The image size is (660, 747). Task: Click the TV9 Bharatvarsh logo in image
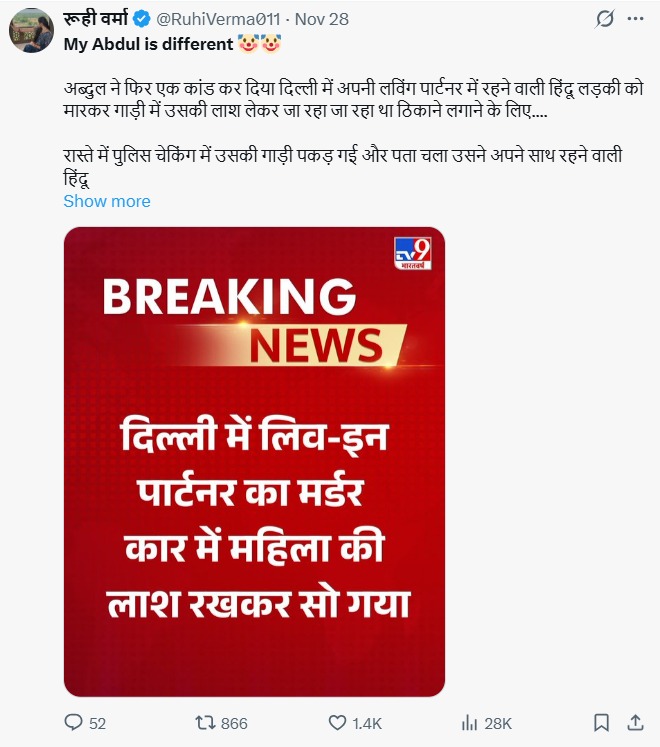[x=413, y=253]
